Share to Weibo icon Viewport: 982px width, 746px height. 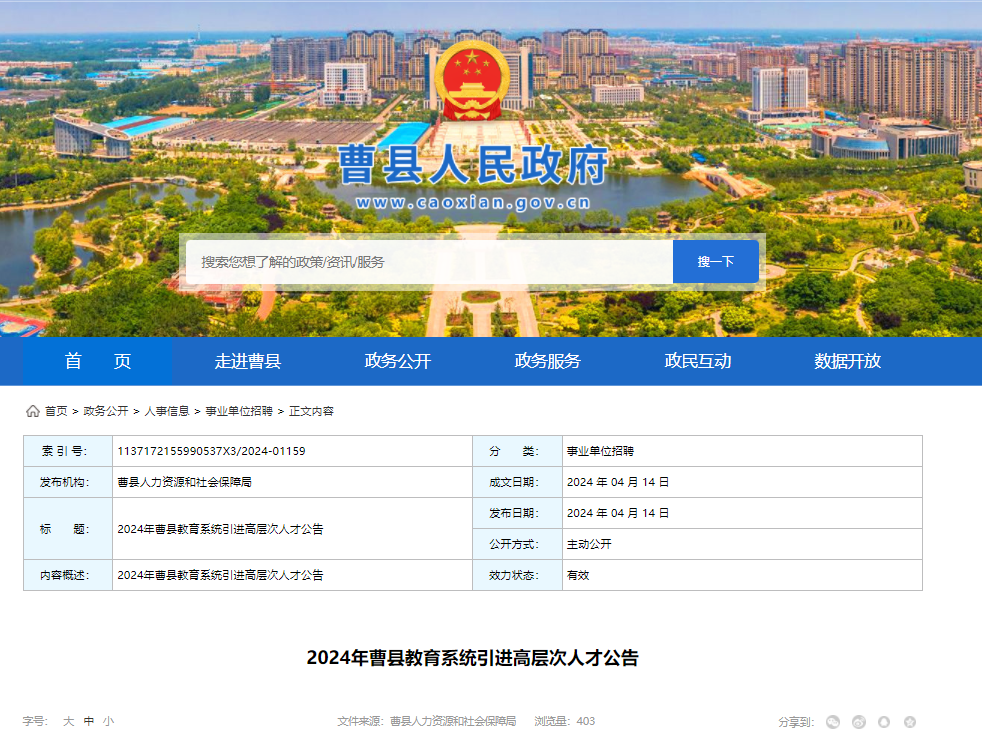coord(859,722)
